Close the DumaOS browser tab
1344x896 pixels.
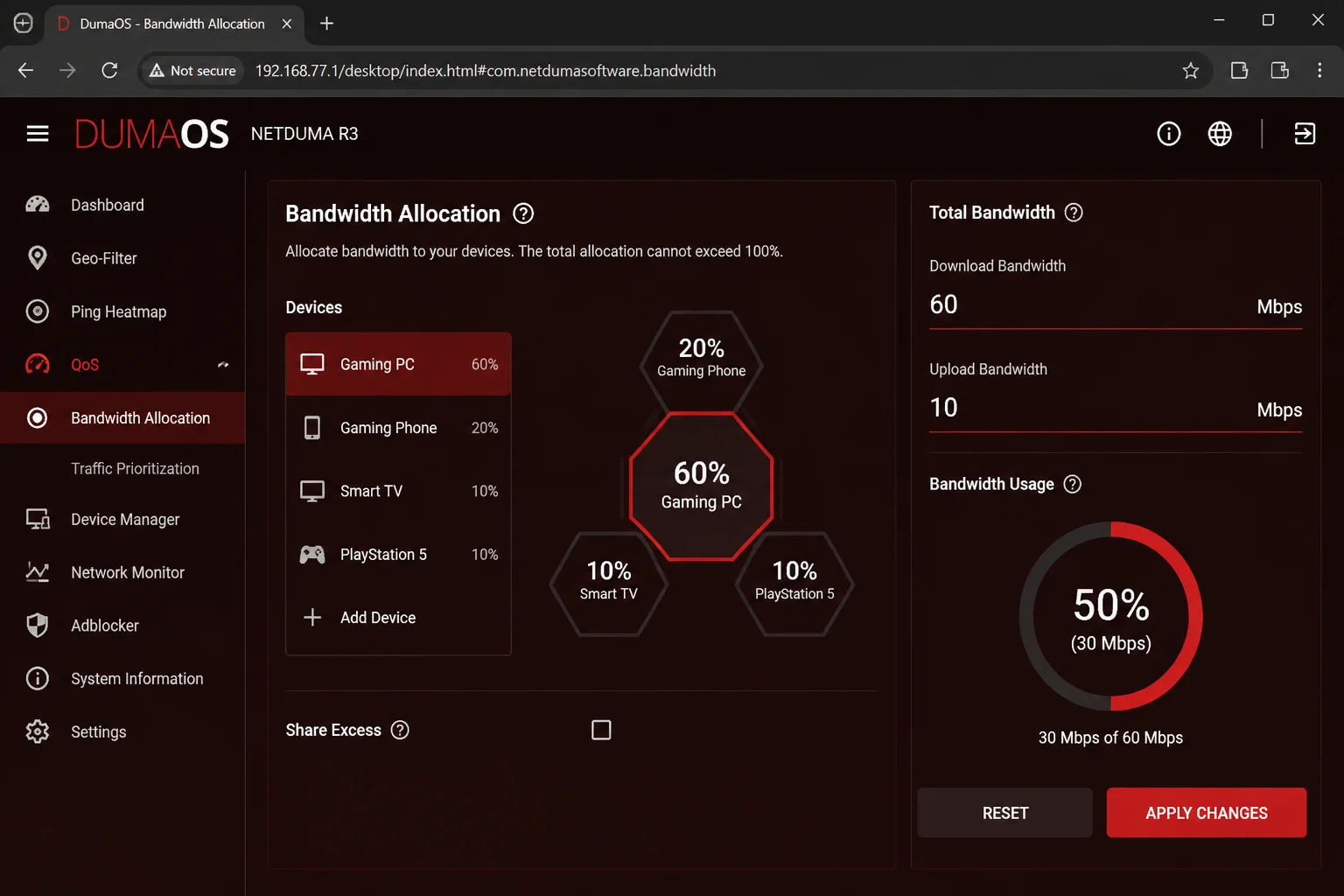tap(286, 24)
